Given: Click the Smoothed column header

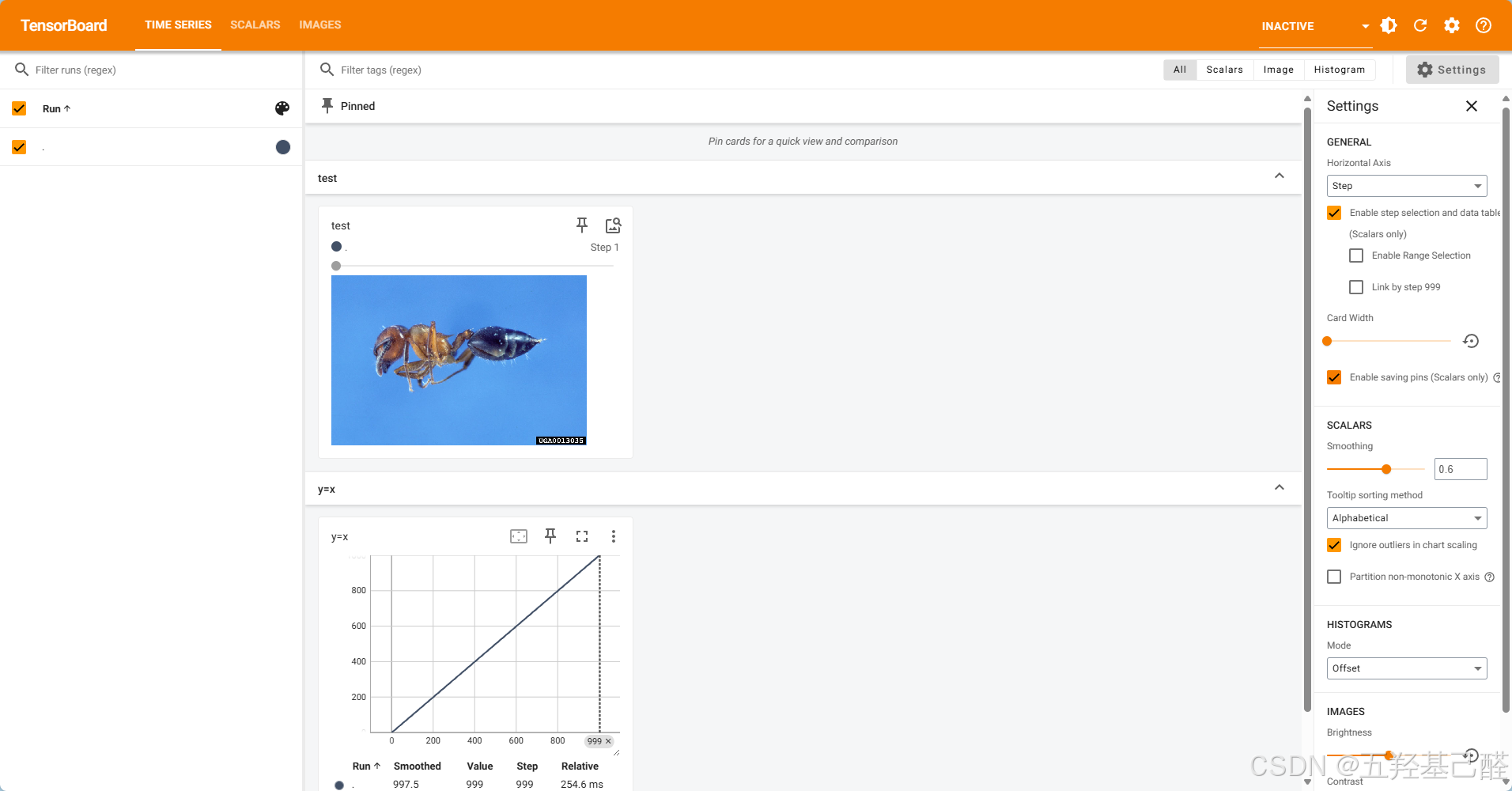Looking at the screenshot, I should click(x=418, y=766).
